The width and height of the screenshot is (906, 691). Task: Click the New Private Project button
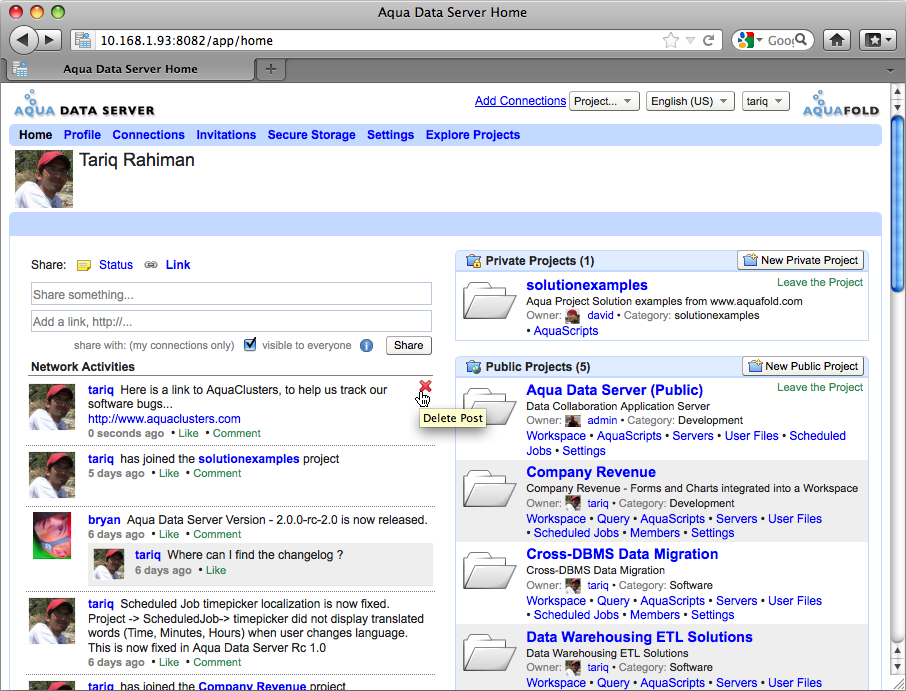coord(801,260)
